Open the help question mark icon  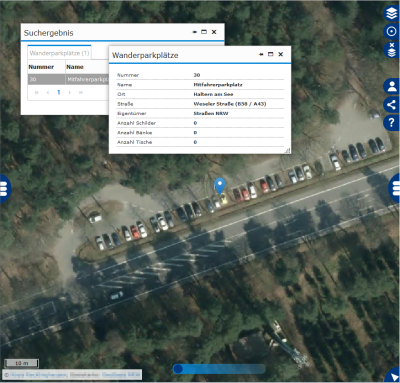(392, 123)
